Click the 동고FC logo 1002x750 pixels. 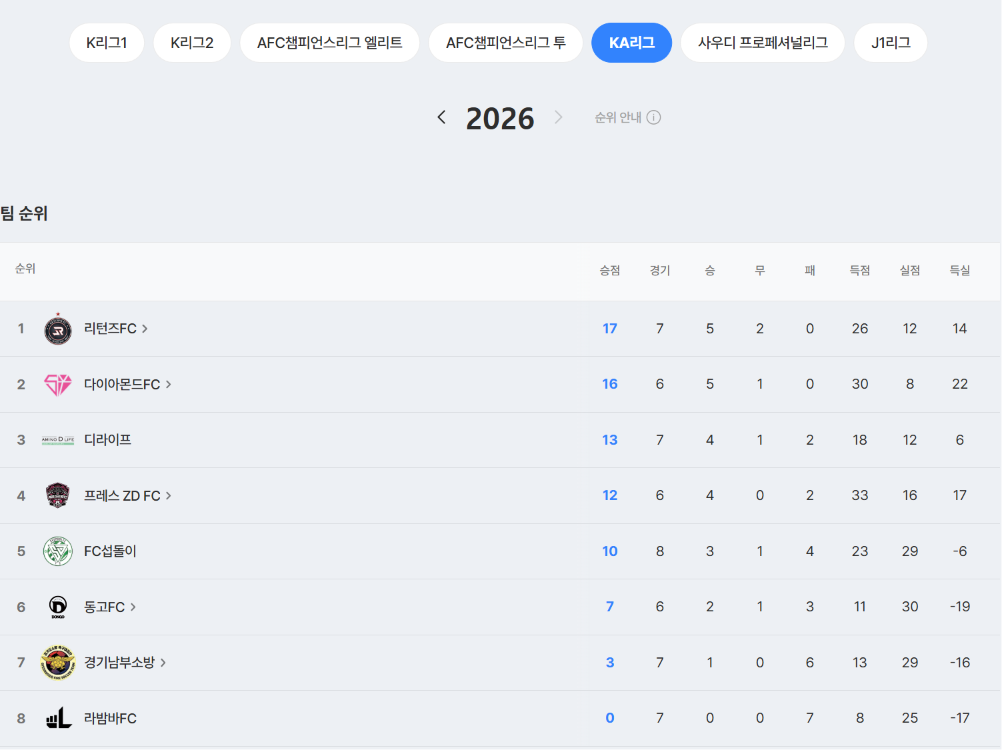(58, 607)
